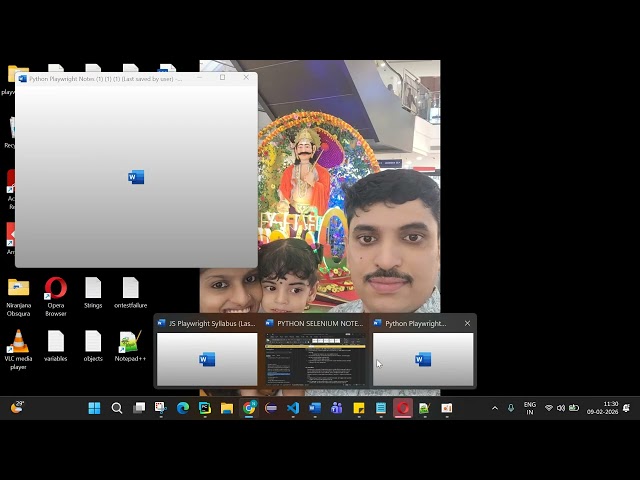Open Opera Browser desktop shortcut

(56, 289)
